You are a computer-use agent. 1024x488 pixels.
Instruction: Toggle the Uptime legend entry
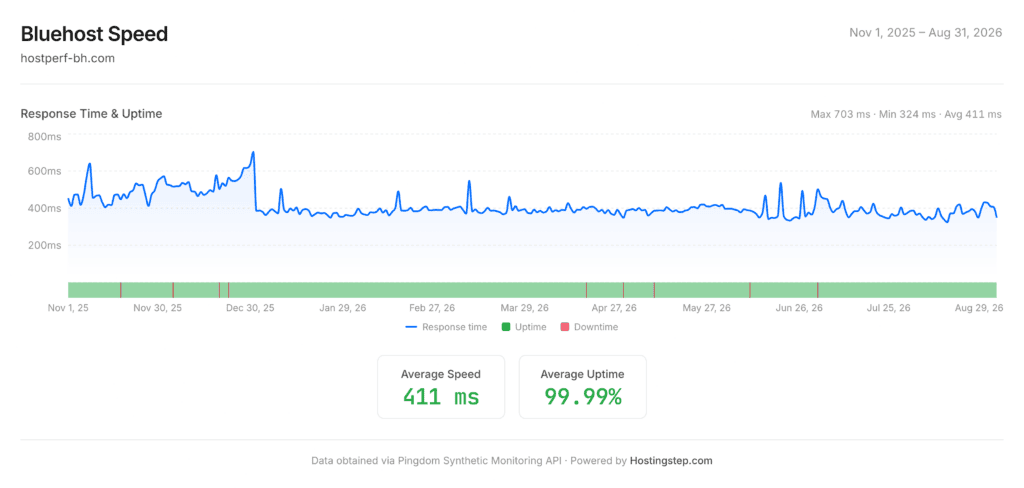524,327
